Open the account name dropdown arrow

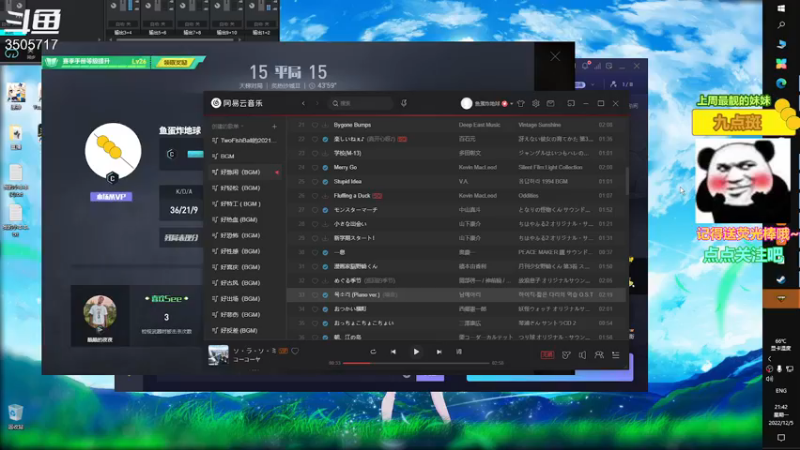click(512, 104)
